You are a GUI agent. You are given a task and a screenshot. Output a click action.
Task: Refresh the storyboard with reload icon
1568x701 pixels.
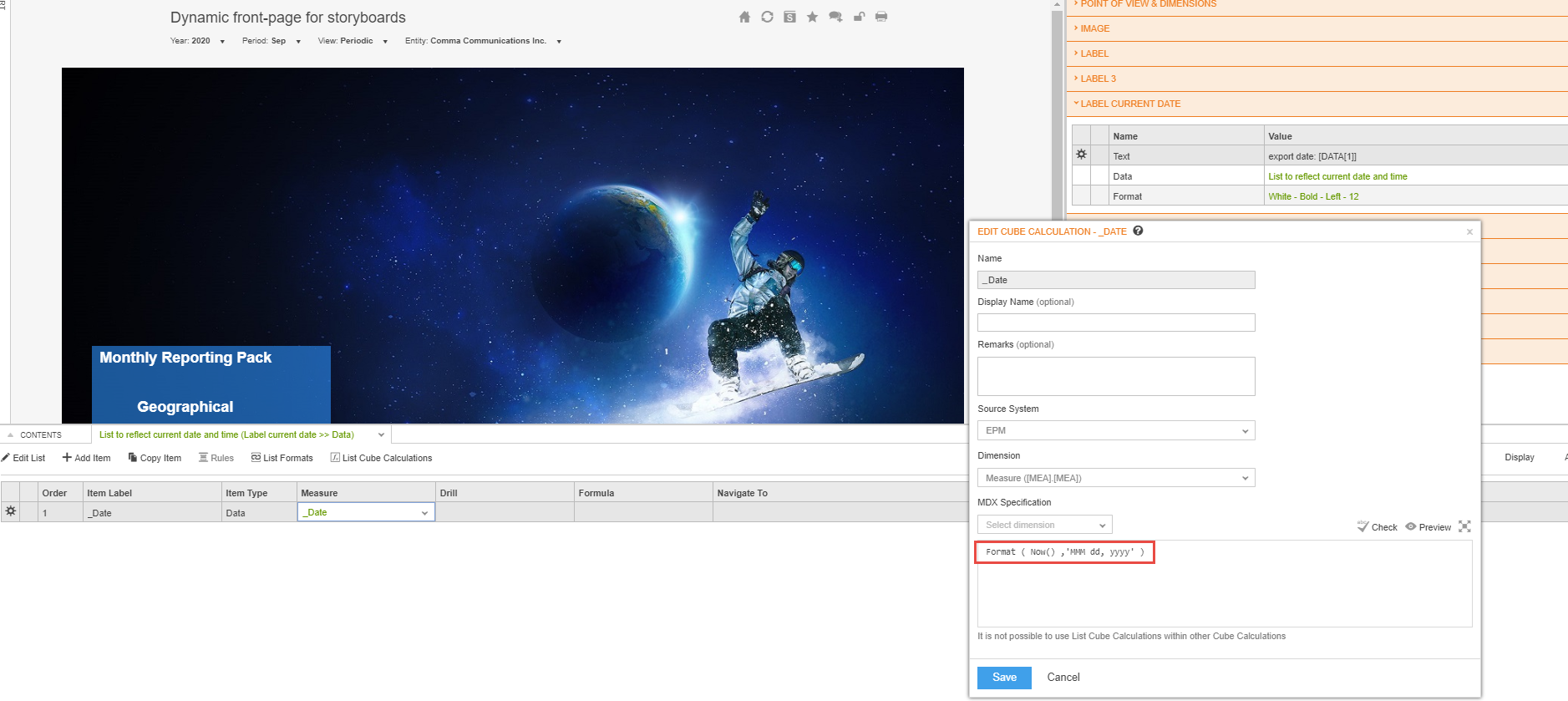coord(767,17)
